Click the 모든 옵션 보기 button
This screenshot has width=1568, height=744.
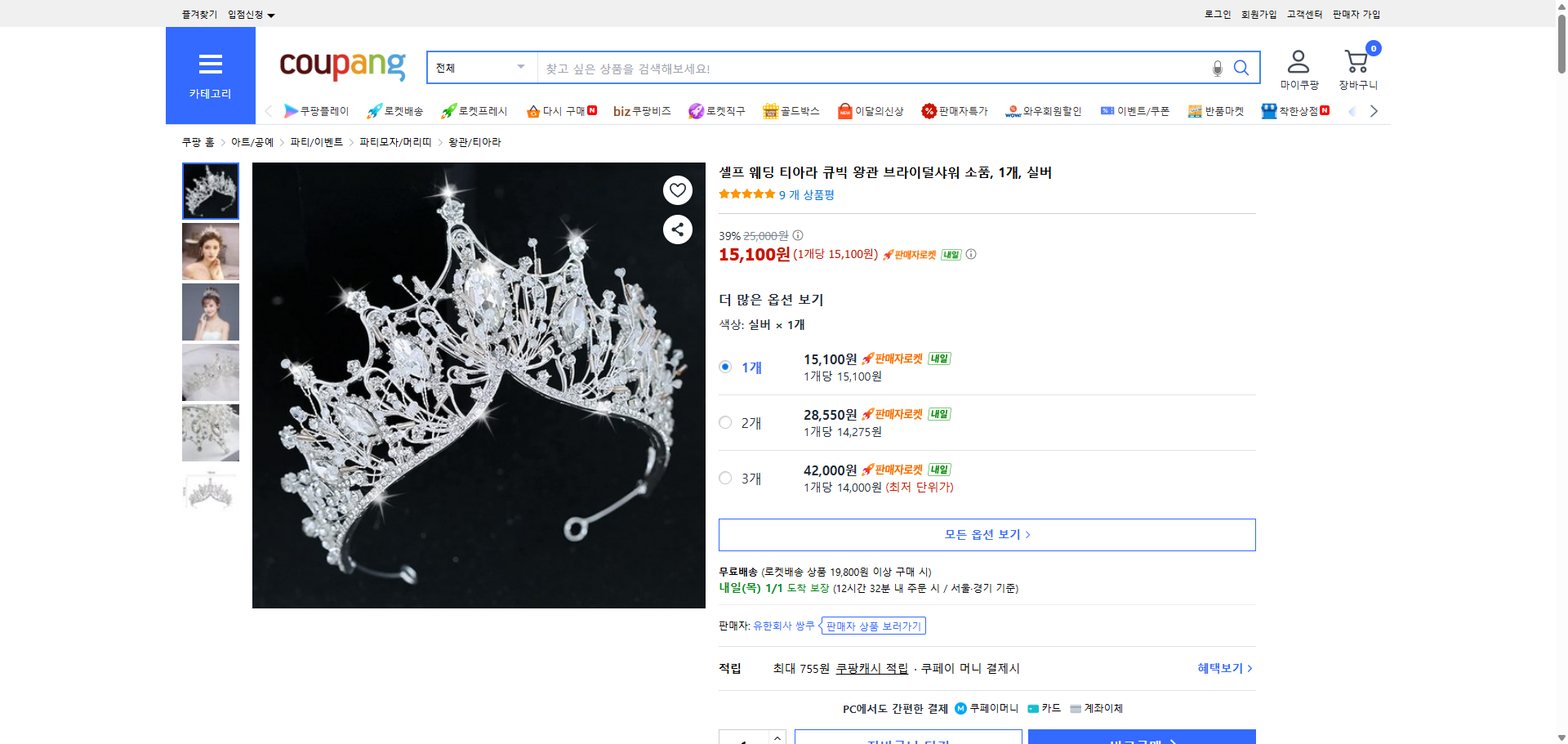tap(986, 534)
